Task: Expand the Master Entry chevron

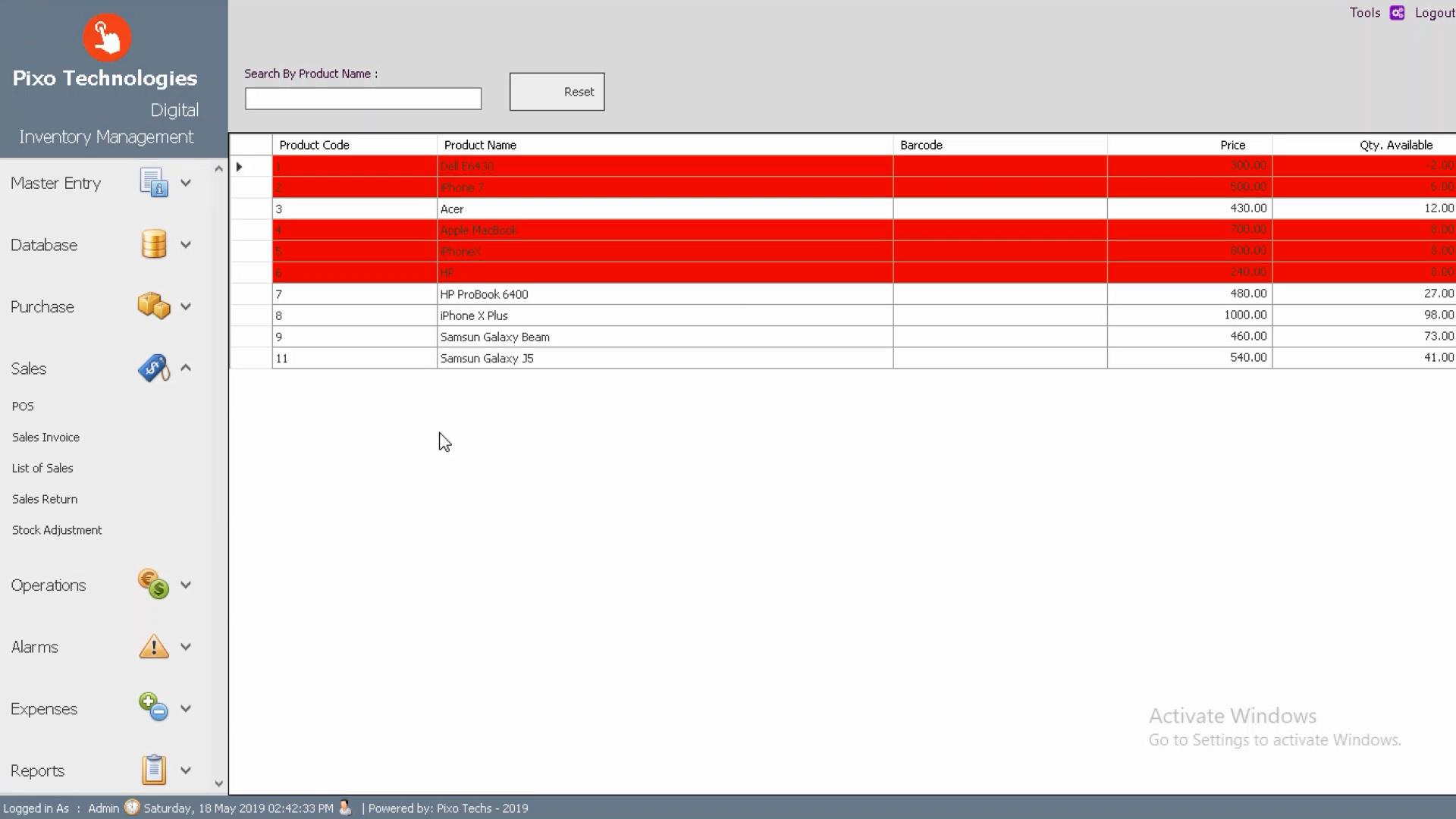Action: pos(186,183)
